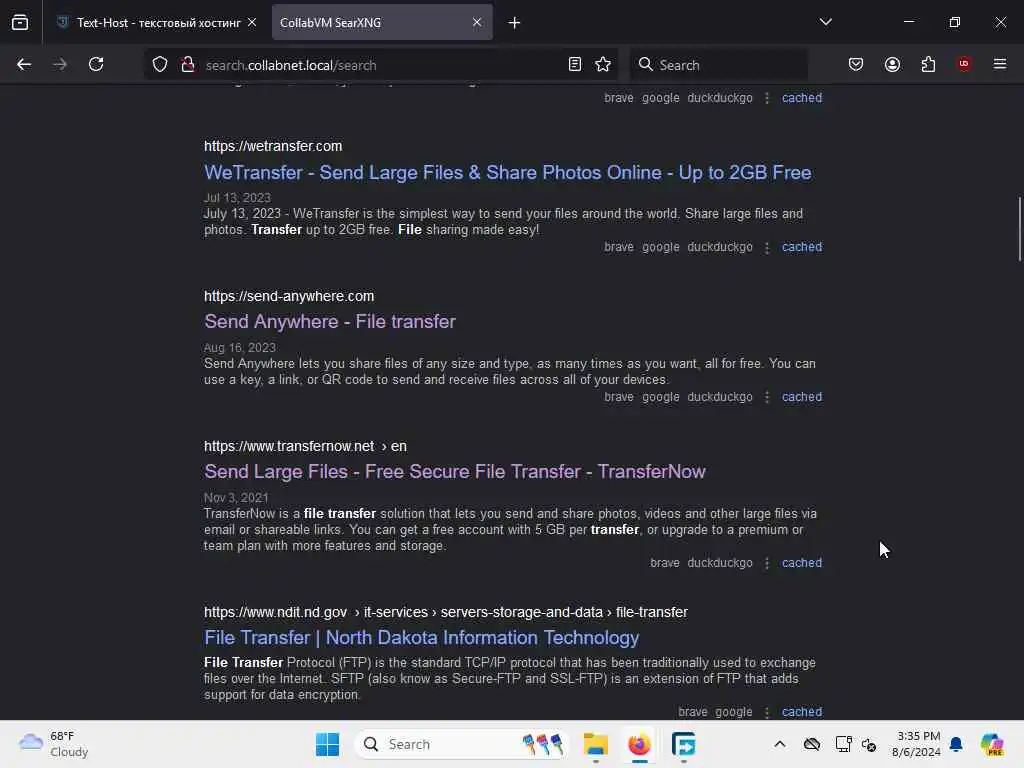Open Send Anywhere - File transfer result

tap(330, 321)
